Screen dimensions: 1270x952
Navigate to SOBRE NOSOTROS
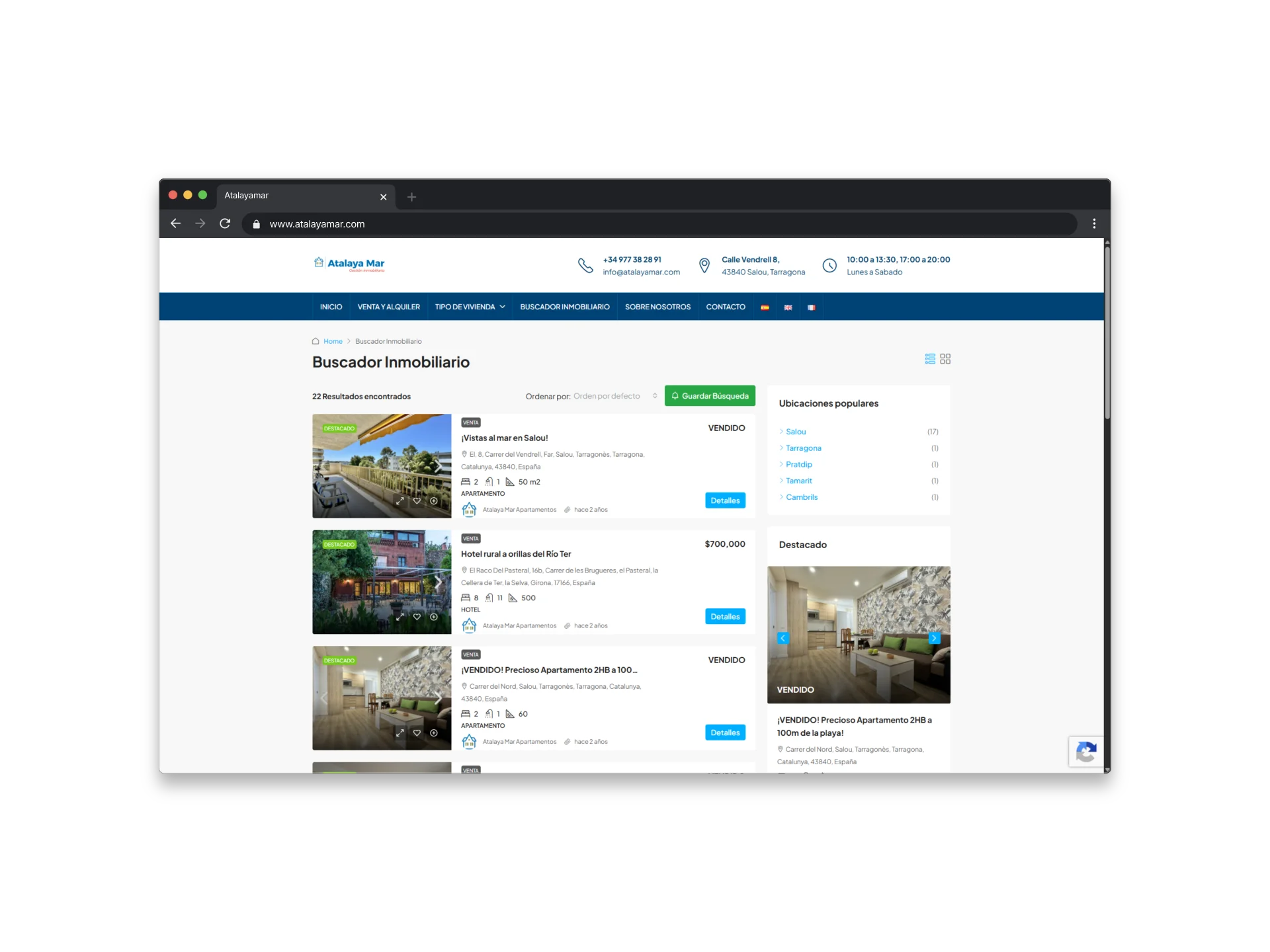pos(657,307)
